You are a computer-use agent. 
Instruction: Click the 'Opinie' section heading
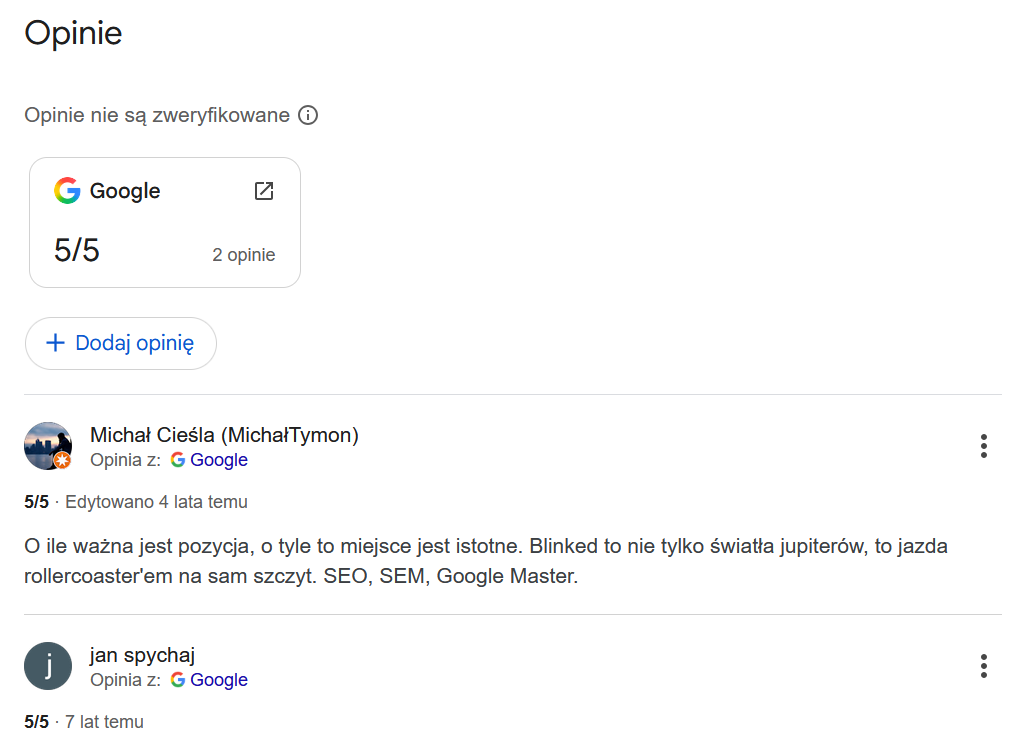(x=73, y=33)
